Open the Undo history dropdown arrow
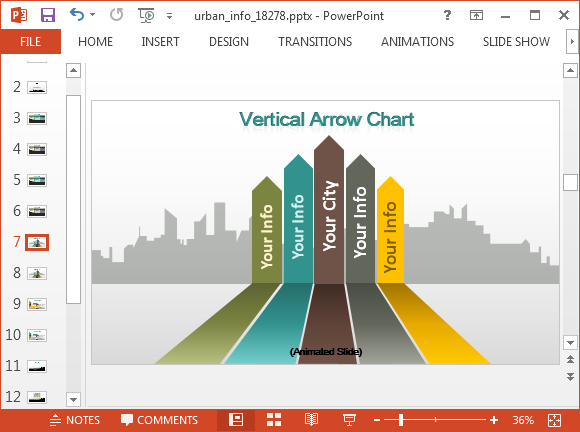This screenshot has width=580, height=432. click(x=92, y=15)
